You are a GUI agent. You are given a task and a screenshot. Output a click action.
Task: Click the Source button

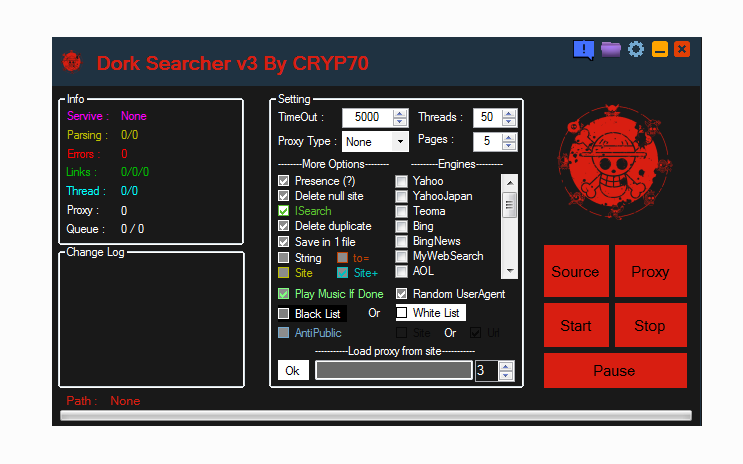[x=576, y=271]
